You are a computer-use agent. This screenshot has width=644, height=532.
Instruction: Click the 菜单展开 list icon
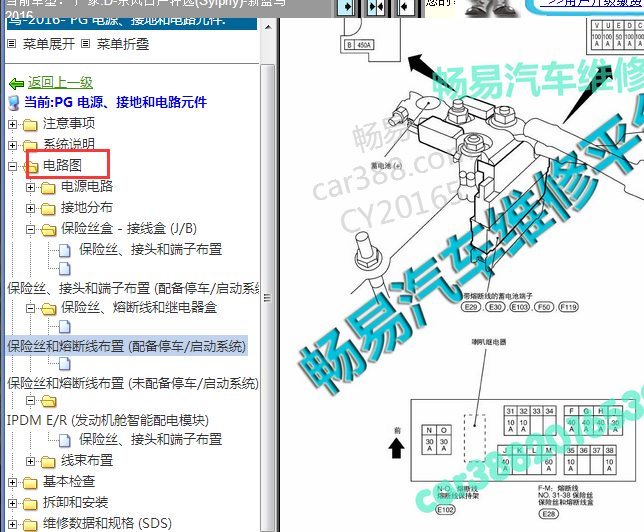point(12,44)
